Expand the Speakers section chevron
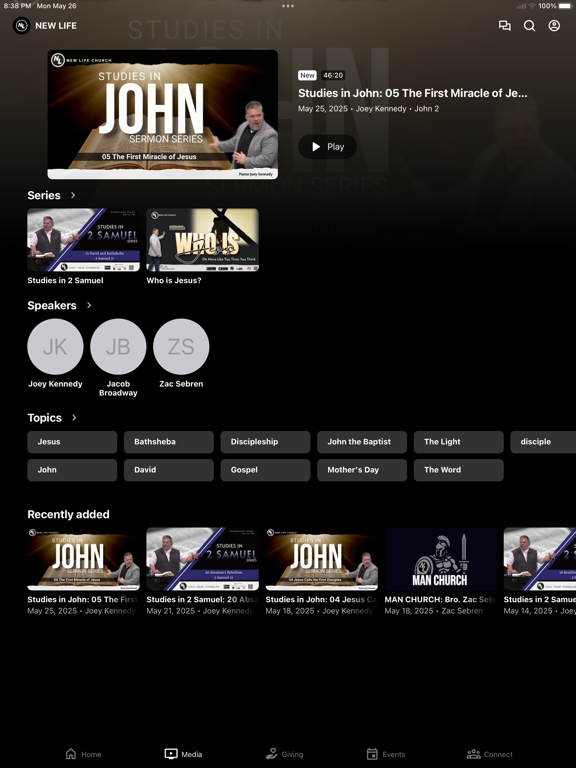This screenshot has width=576, height=768. [x=89, y=305]
